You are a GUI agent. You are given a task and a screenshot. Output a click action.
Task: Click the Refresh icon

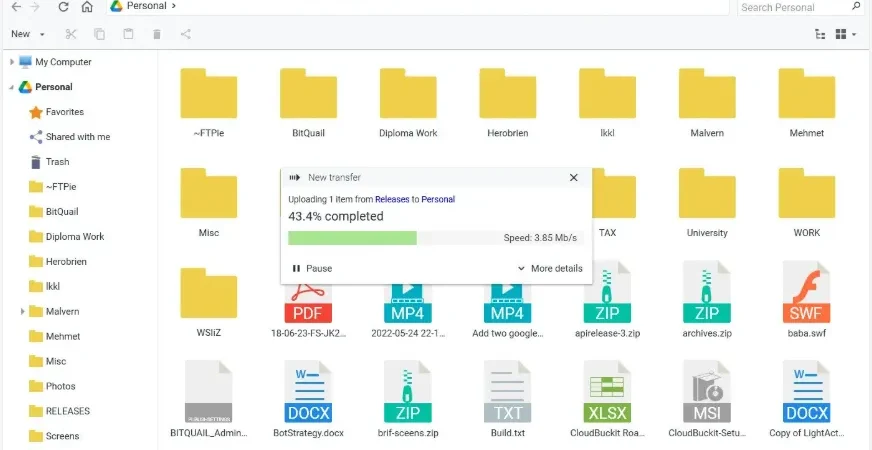coord(63,7)
